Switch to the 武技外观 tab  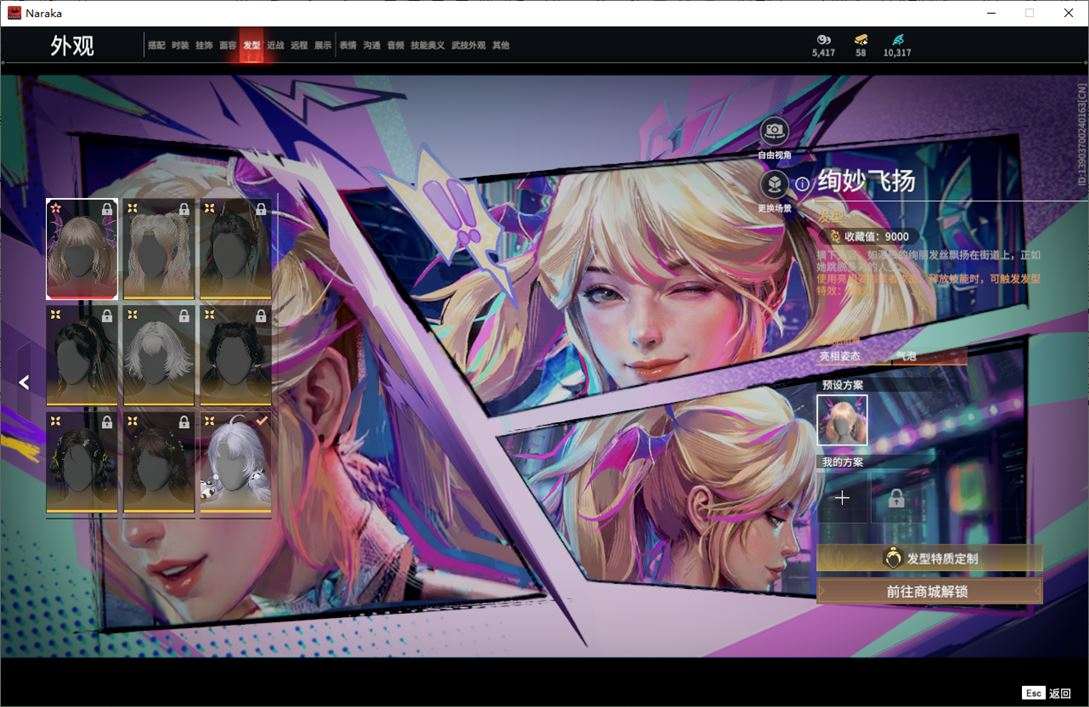click(469, 45)
